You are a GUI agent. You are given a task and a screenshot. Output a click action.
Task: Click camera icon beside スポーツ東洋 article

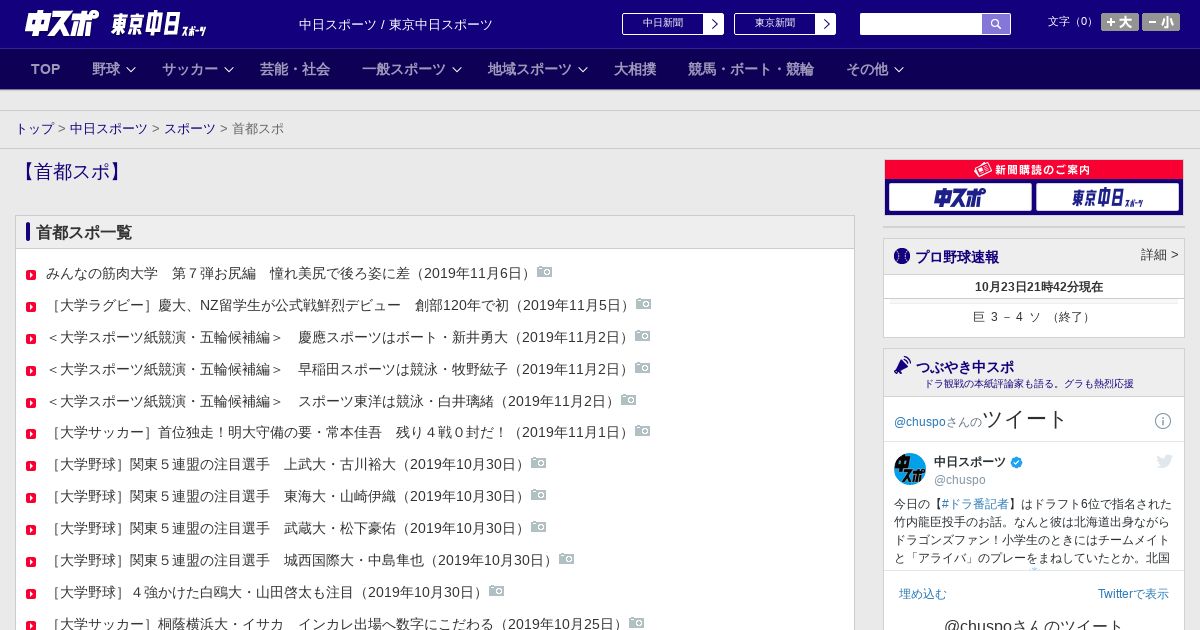pyautogui.click(x=629, y=400)
